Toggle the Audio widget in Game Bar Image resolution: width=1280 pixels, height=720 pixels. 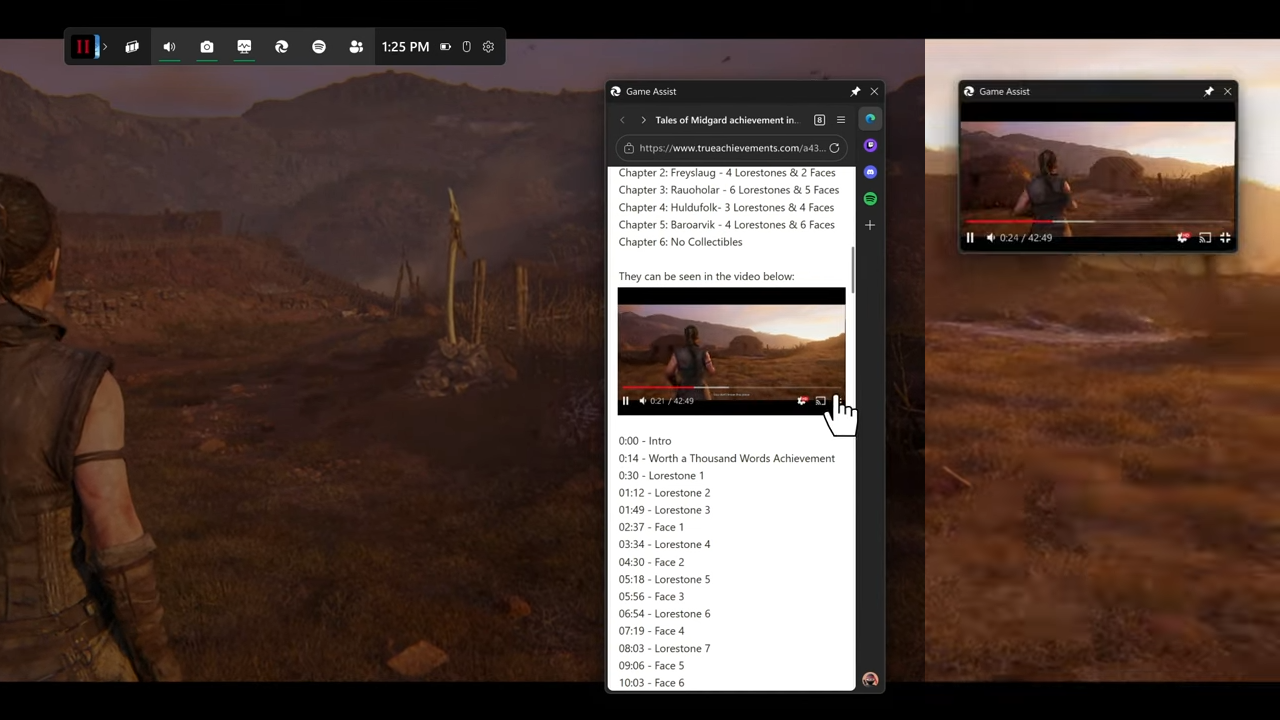tap(169, 47)
